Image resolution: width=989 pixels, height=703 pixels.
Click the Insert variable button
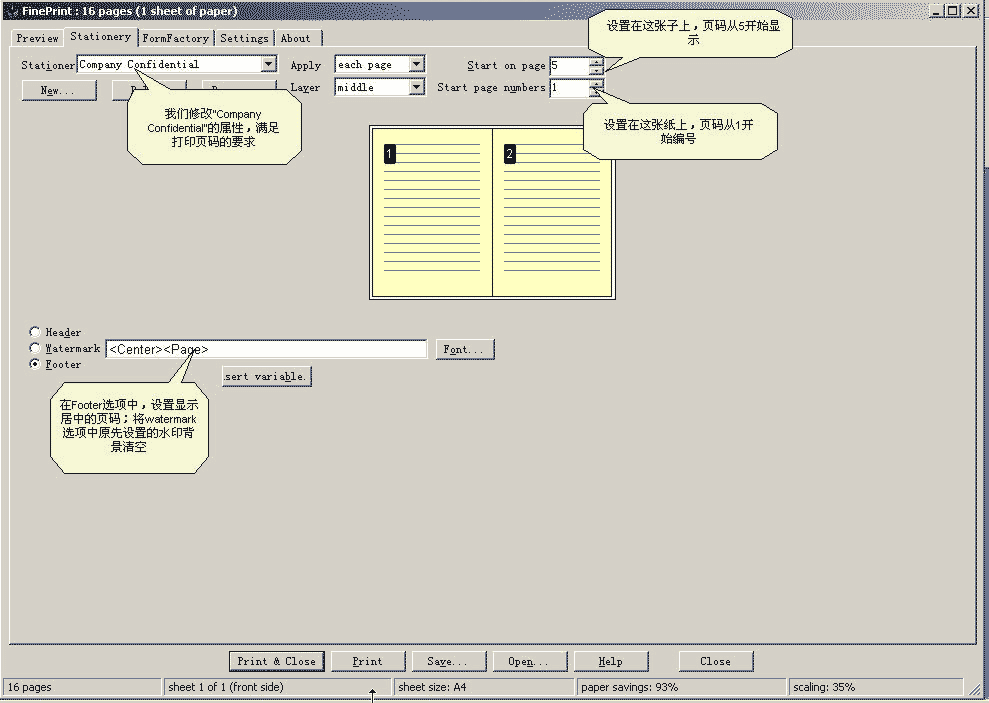(x=266, y=376)
